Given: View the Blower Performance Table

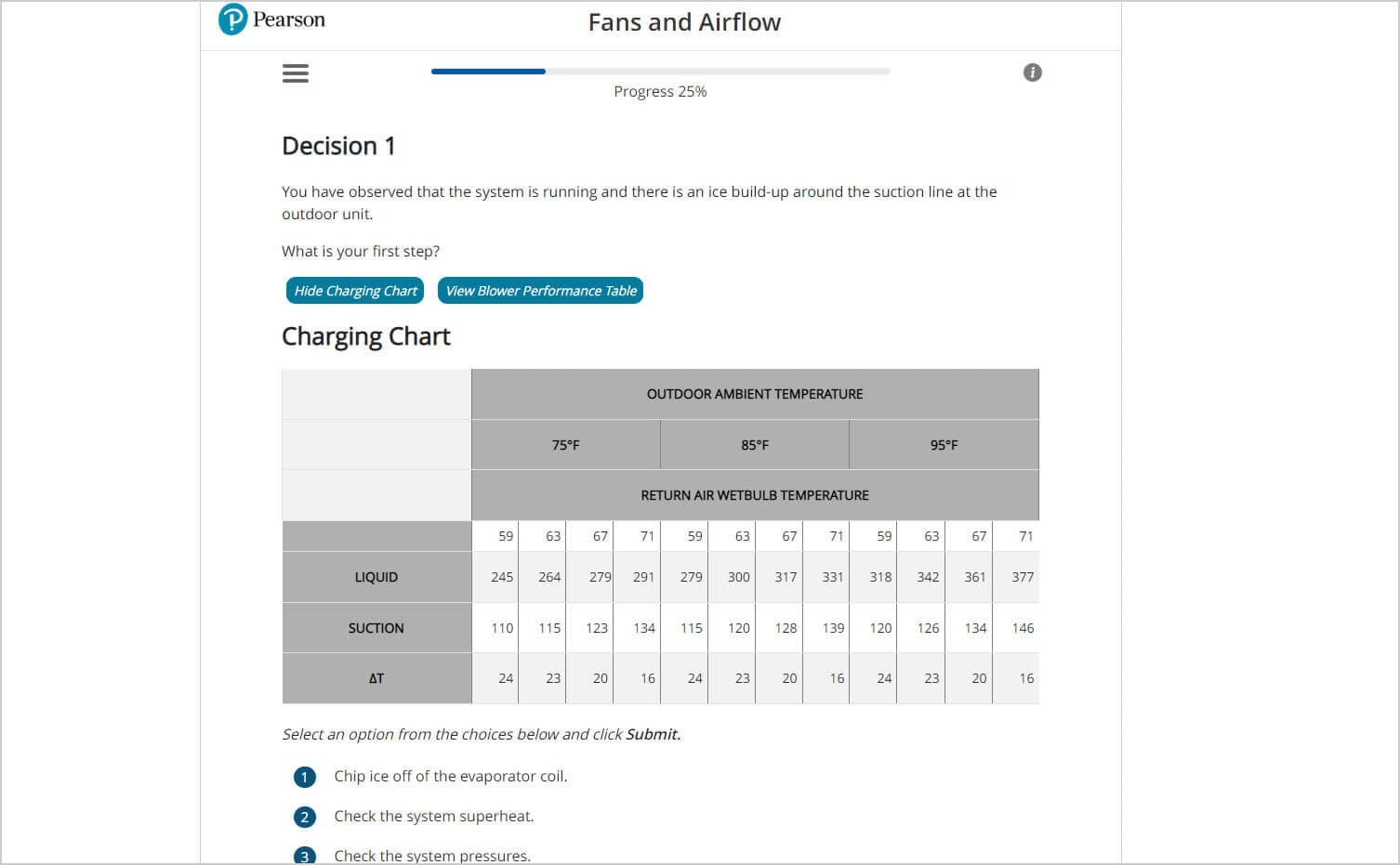Looking at the screenshot, I should [x=540, y=291].
